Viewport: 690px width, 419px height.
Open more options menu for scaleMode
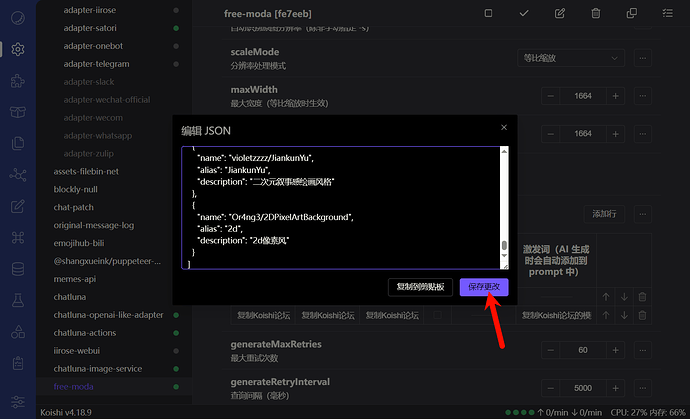coord(642,58)
